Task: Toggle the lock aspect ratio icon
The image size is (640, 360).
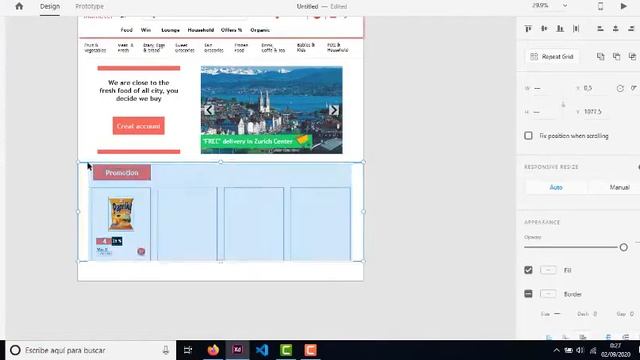Action: coord(563,104)
